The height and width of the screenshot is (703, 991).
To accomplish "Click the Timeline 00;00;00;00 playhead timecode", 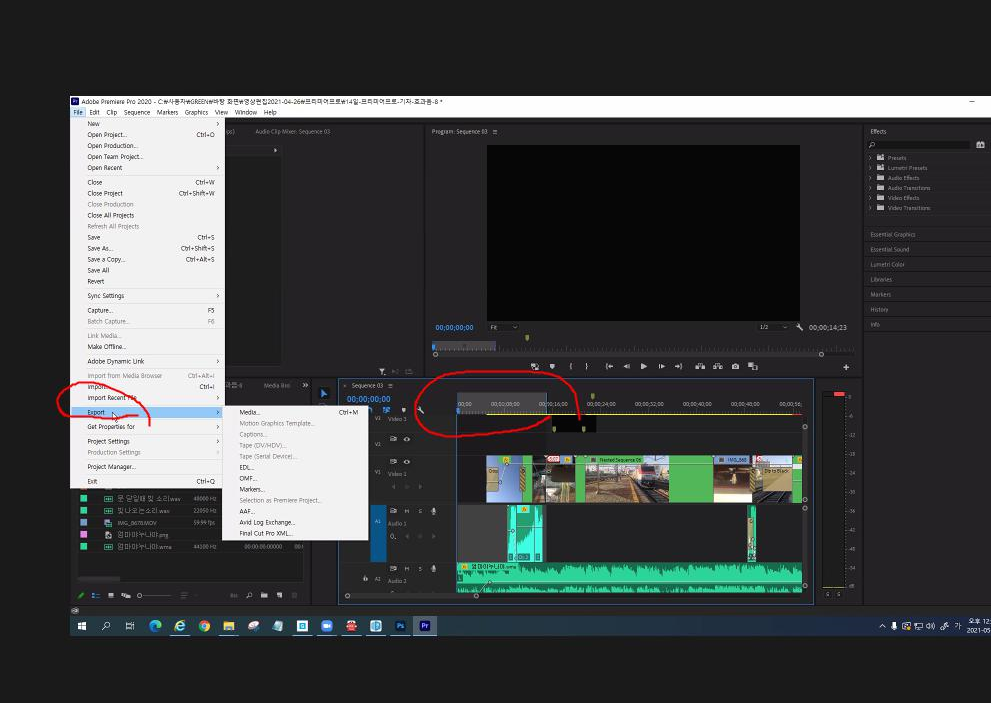I will pyautogui.click(x=368, y=399).
